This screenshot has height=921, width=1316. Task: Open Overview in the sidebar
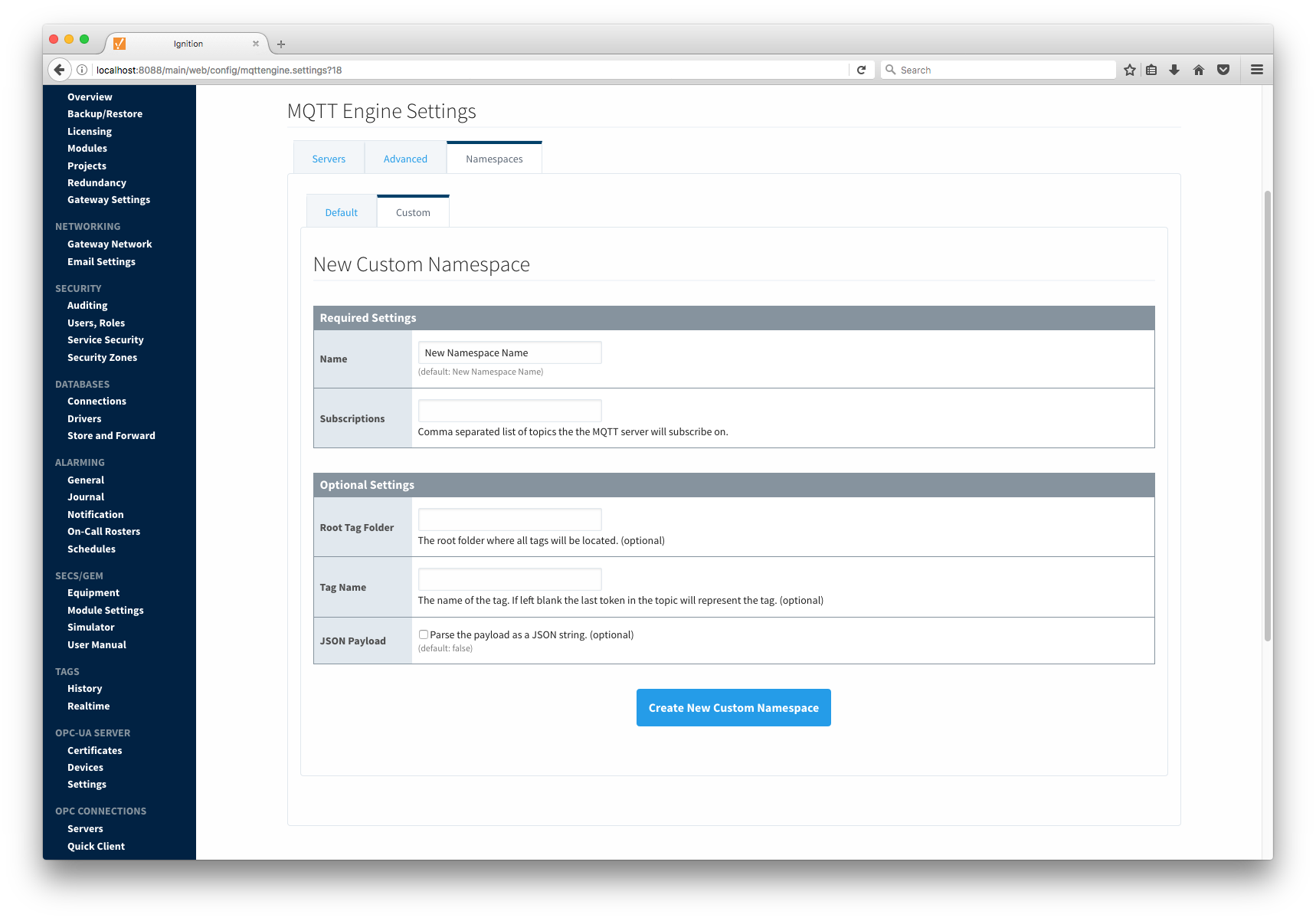(90, 97)
